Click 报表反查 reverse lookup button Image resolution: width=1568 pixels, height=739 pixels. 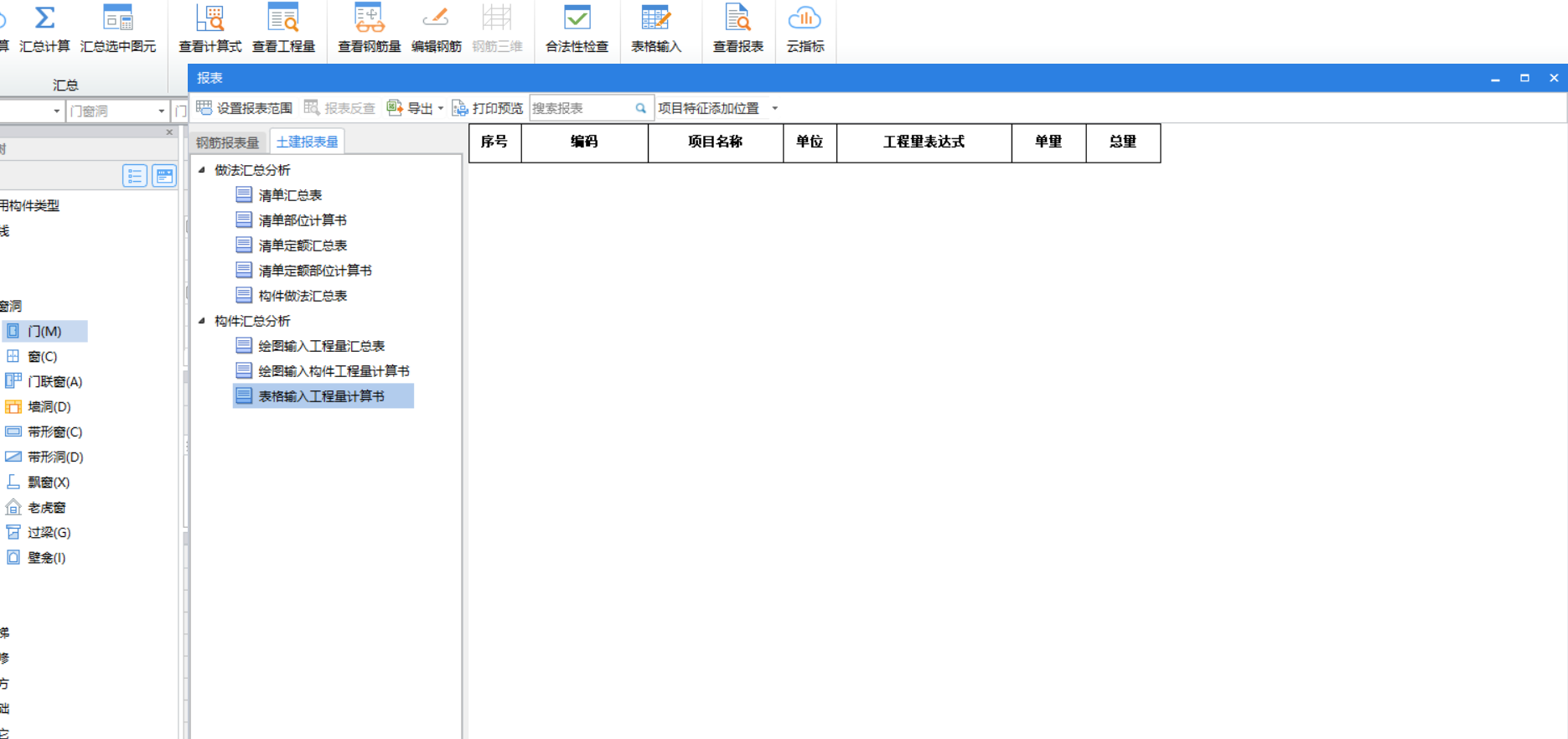(339, 108)
